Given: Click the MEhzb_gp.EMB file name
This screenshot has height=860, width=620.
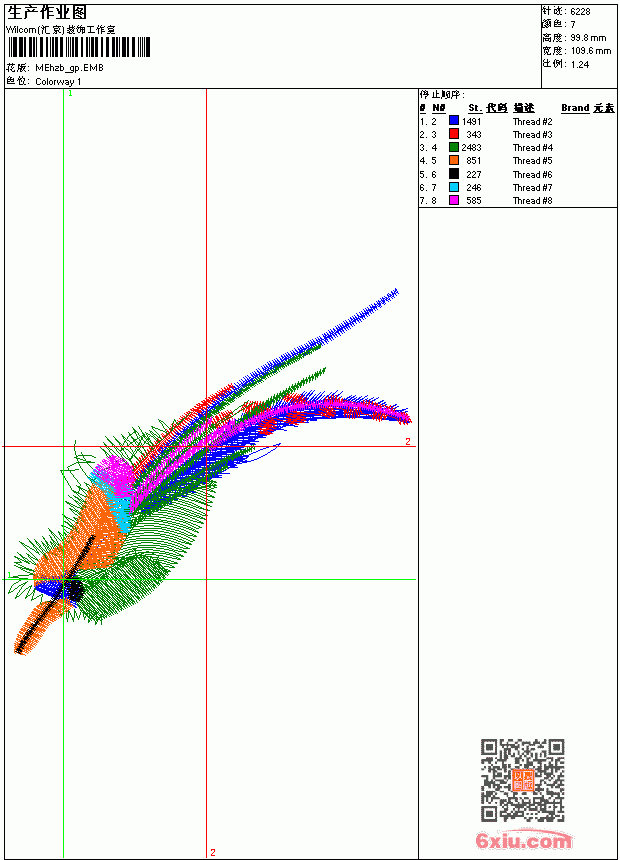Looking at the screenshot, I should pos(69,68).
